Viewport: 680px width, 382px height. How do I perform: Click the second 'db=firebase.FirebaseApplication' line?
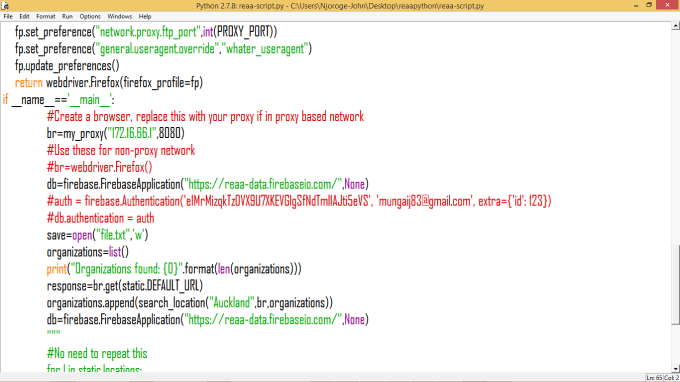tap(207, 320)
